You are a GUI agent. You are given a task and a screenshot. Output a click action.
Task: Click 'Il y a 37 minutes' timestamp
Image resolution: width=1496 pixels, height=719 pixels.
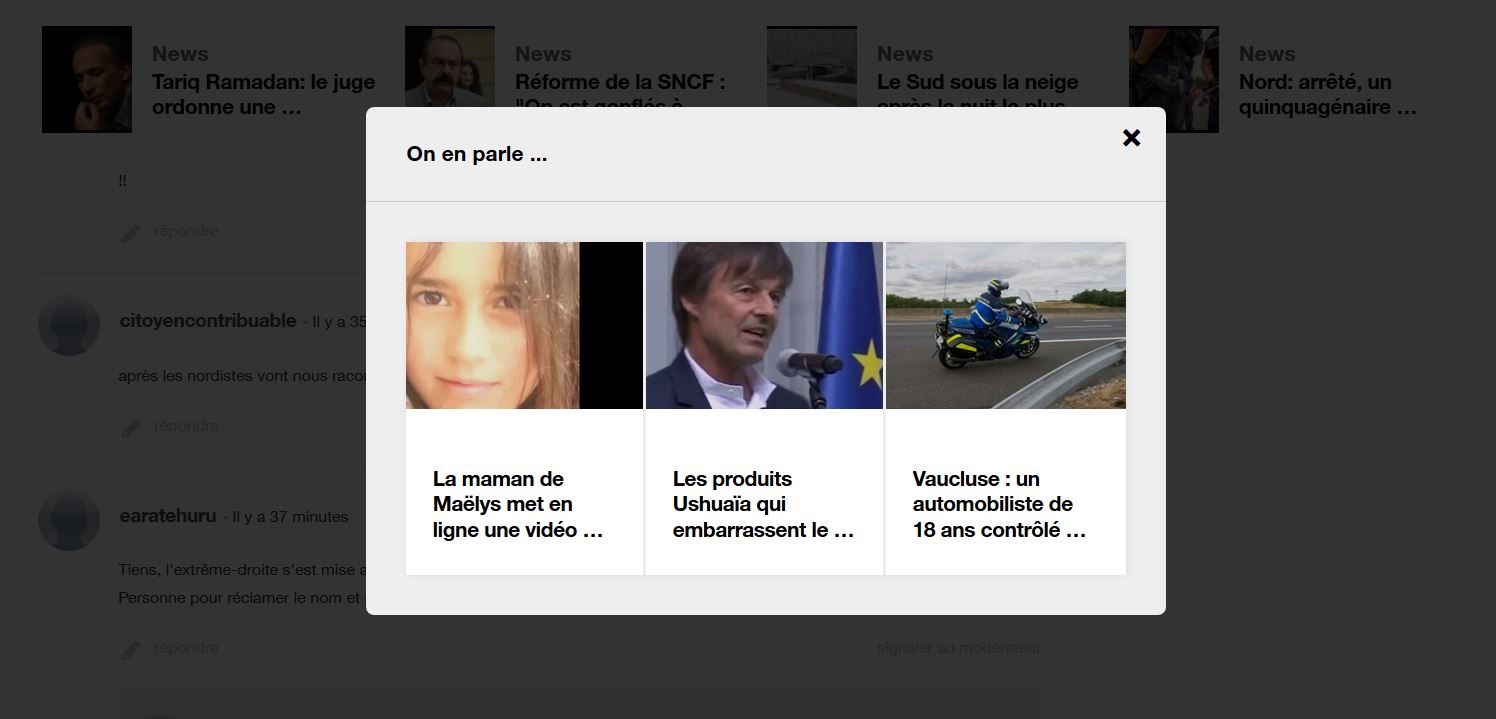pos(291,517)
